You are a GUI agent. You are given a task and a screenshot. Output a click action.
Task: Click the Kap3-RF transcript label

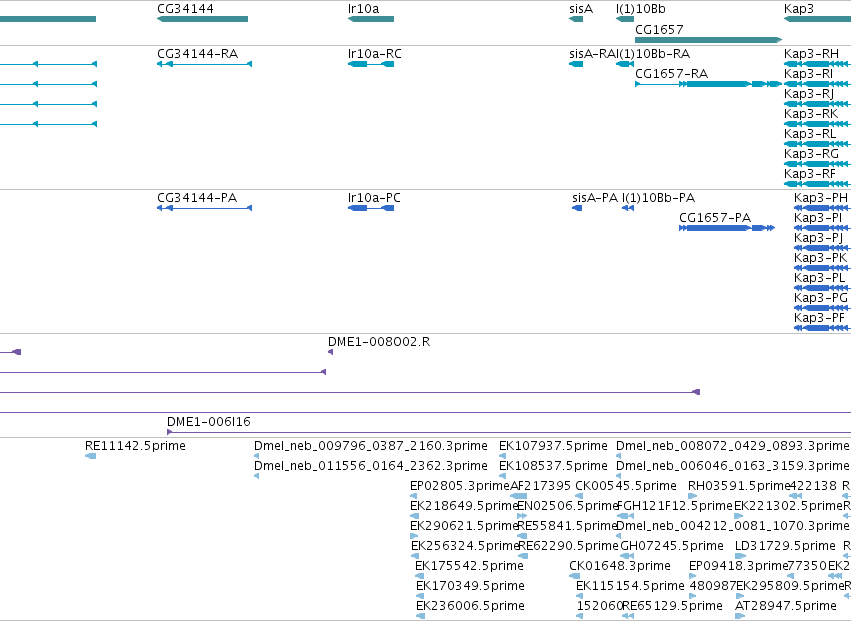point(810,174)
